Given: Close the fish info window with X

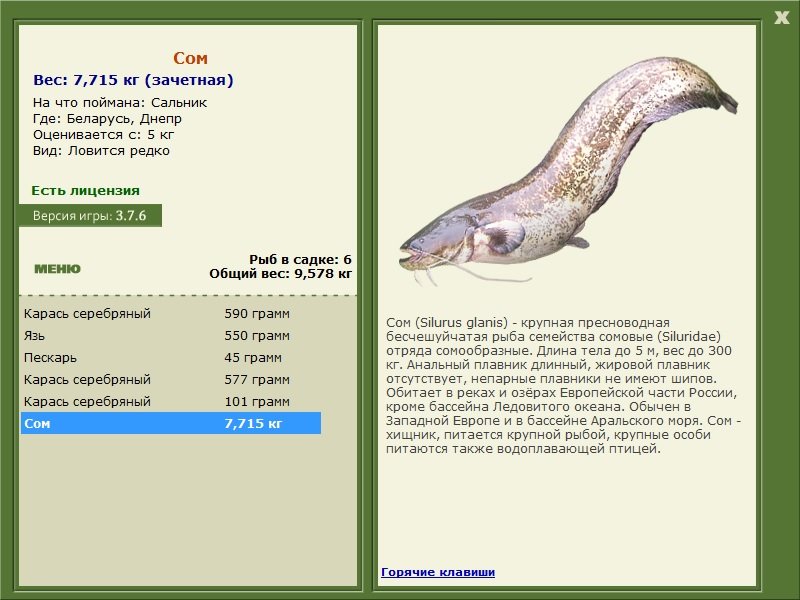Looking at the screenshot, I should point(781,18).
